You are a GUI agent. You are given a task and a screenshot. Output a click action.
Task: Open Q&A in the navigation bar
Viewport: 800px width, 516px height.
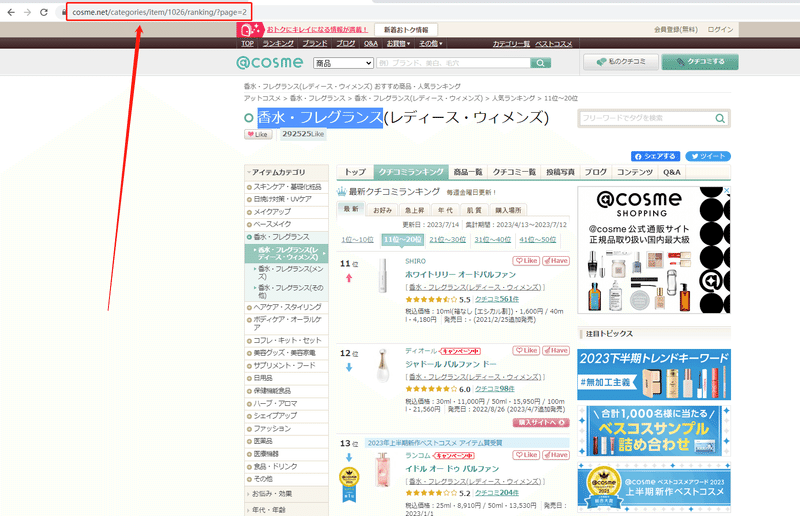click(x=371, y=44)
